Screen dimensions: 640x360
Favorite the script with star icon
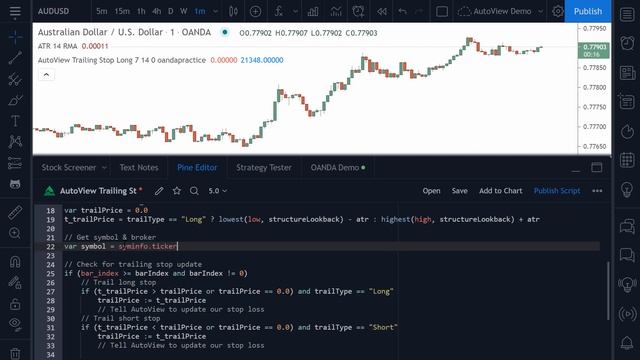point(177,191)
